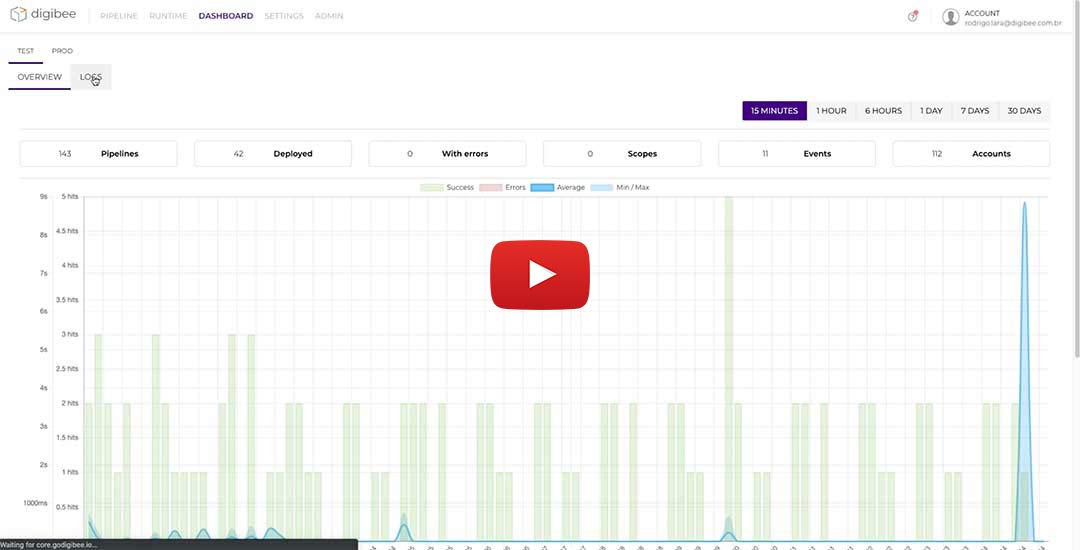The width and height of the screenshot is (1080, 550).
Task: Toggle the Success legend swatch
Action: point(431,187)
